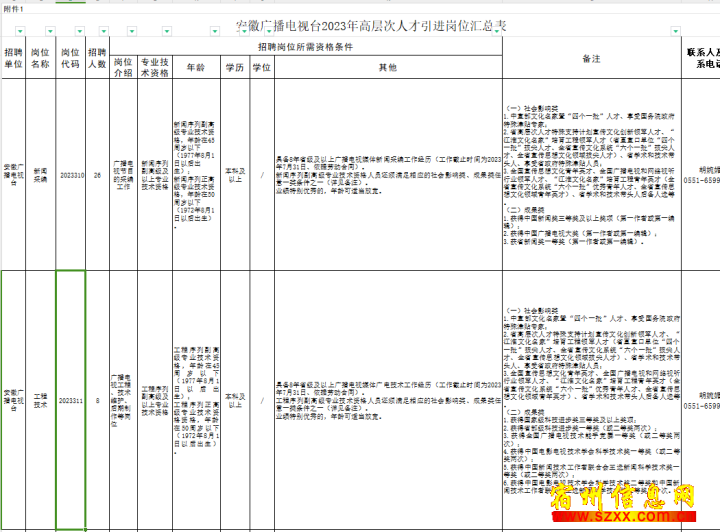This screenshot has height=532, width=720.
Task: Select 岗位介绍 cell in the 新闻采编 row
Action: [124, 174]
